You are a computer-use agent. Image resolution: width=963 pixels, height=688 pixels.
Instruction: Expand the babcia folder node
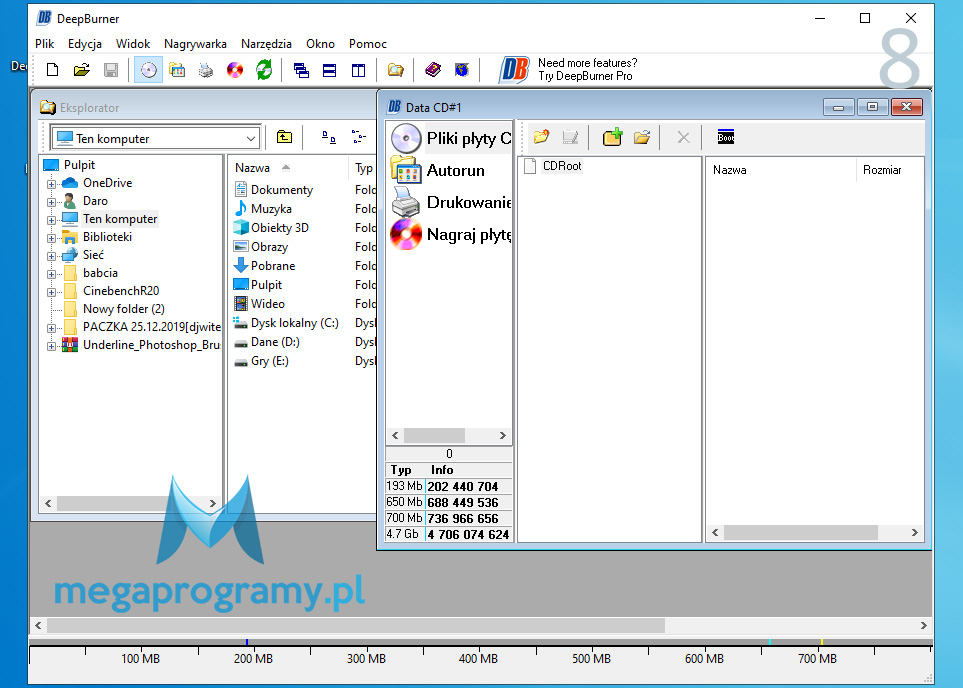click(x=52, y=274)
